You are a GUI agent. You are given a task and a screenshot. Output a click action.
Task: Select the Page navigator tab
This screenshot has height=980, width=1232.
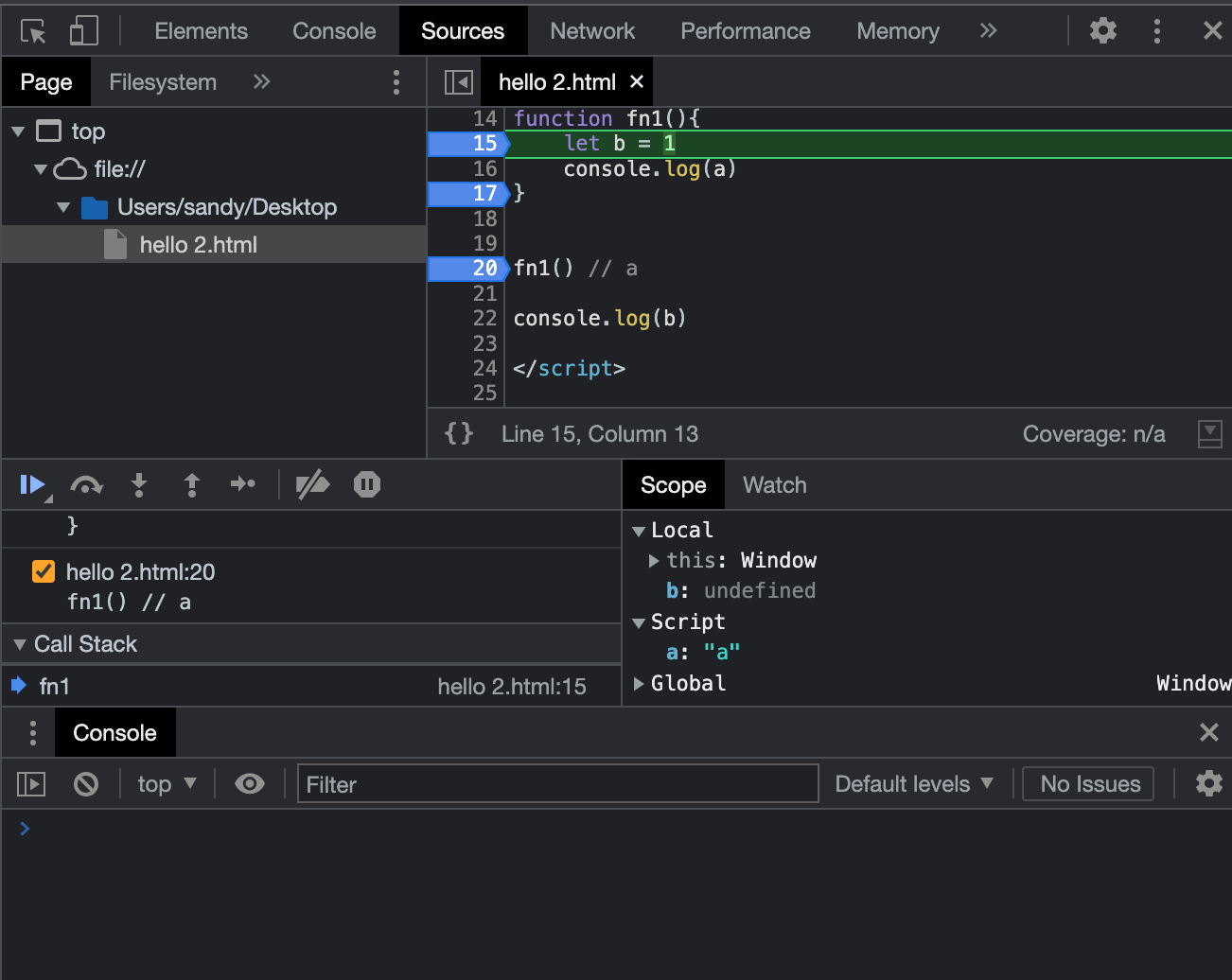coord(46,82)
